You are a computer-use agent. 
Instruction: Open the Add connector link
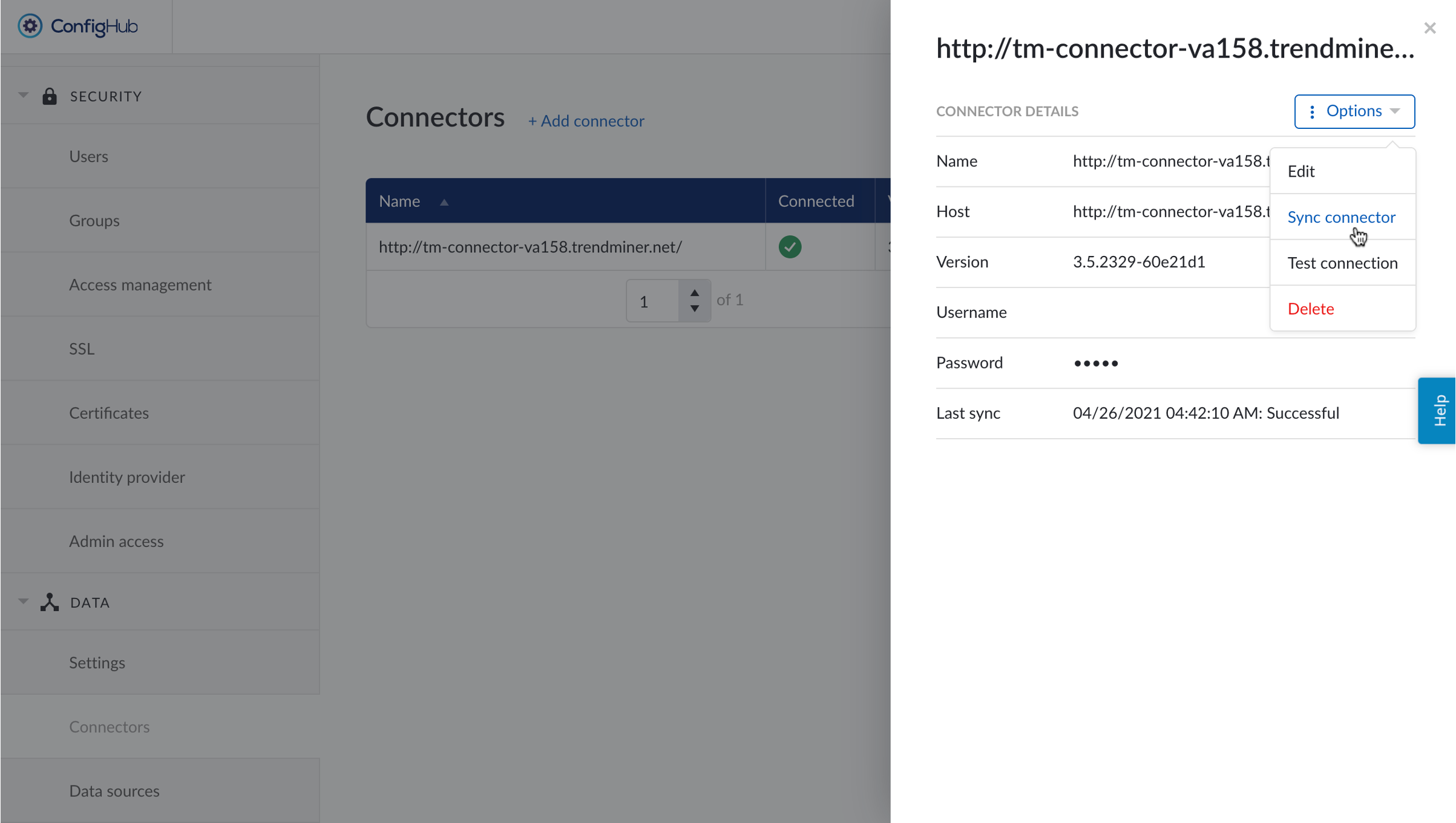[586, 120]
